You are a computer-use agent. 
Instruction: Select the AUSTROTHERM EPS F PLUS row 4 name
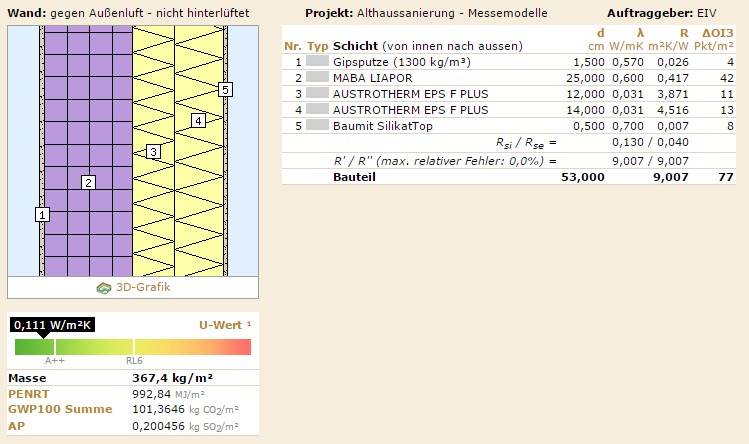pyautogui.click(x=411, y=110)
